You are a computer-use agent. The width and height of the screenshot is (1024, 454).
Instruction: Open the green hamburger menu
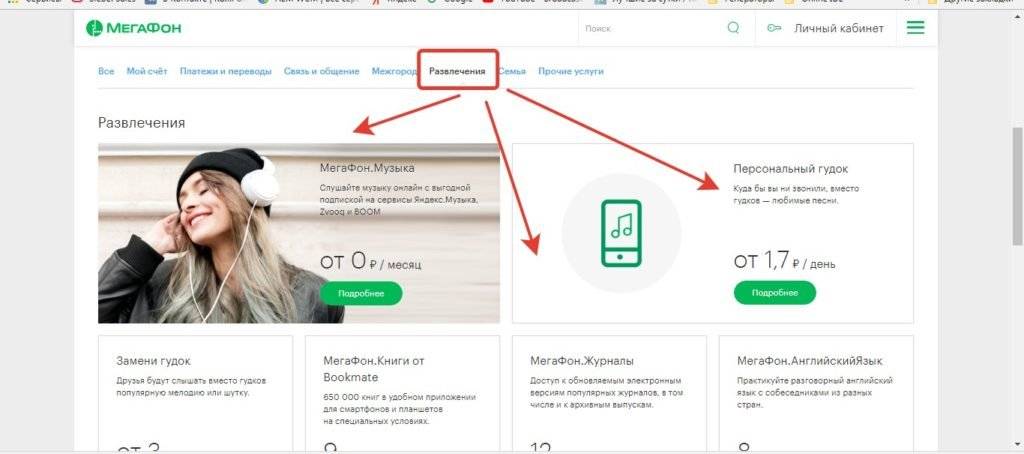pyautogui.click(x=915, y=28)
